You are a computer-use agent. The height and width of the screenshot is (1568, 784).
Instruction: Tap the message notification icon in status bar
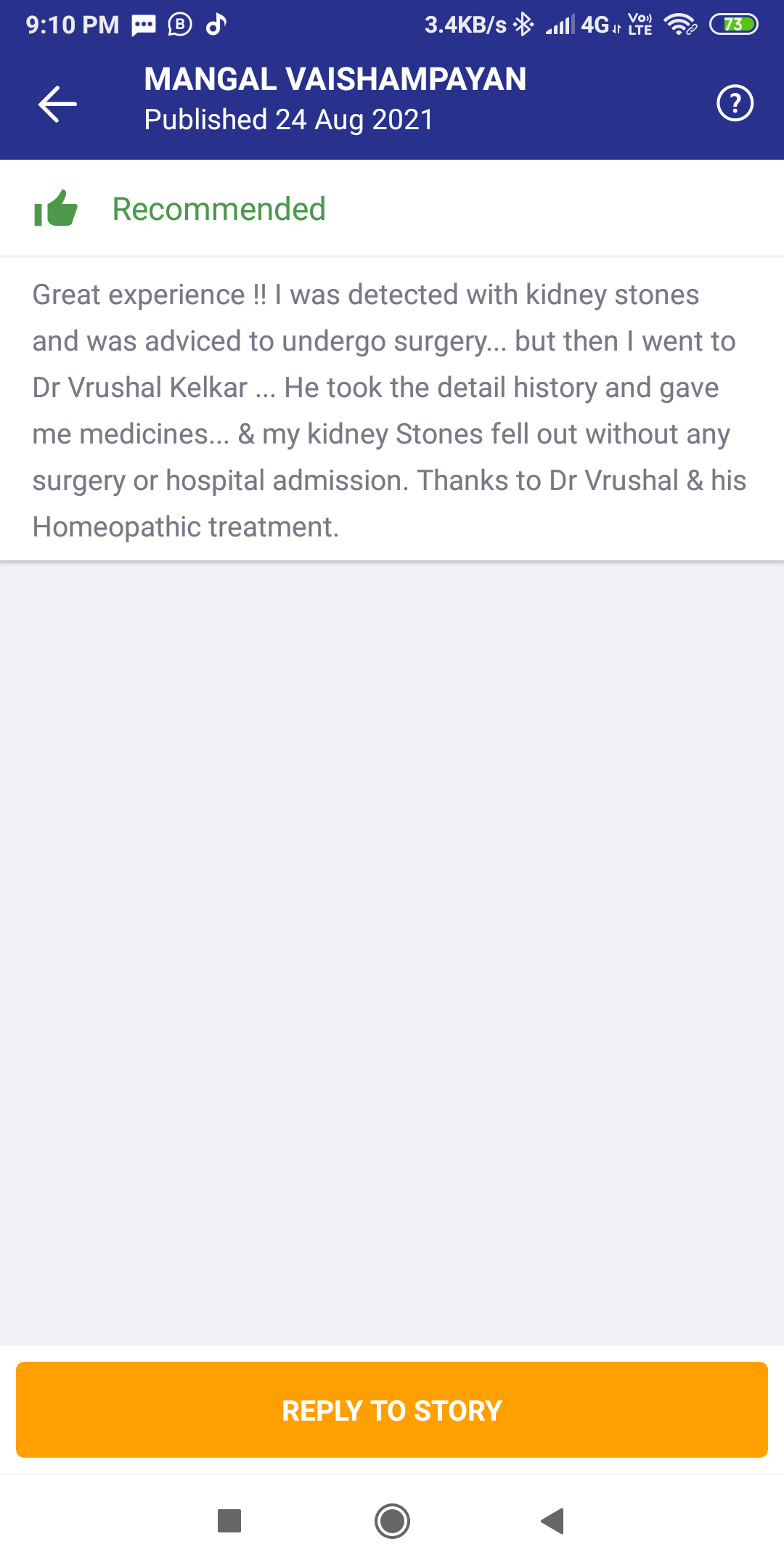pyautogui.click(x=144, y=25)
